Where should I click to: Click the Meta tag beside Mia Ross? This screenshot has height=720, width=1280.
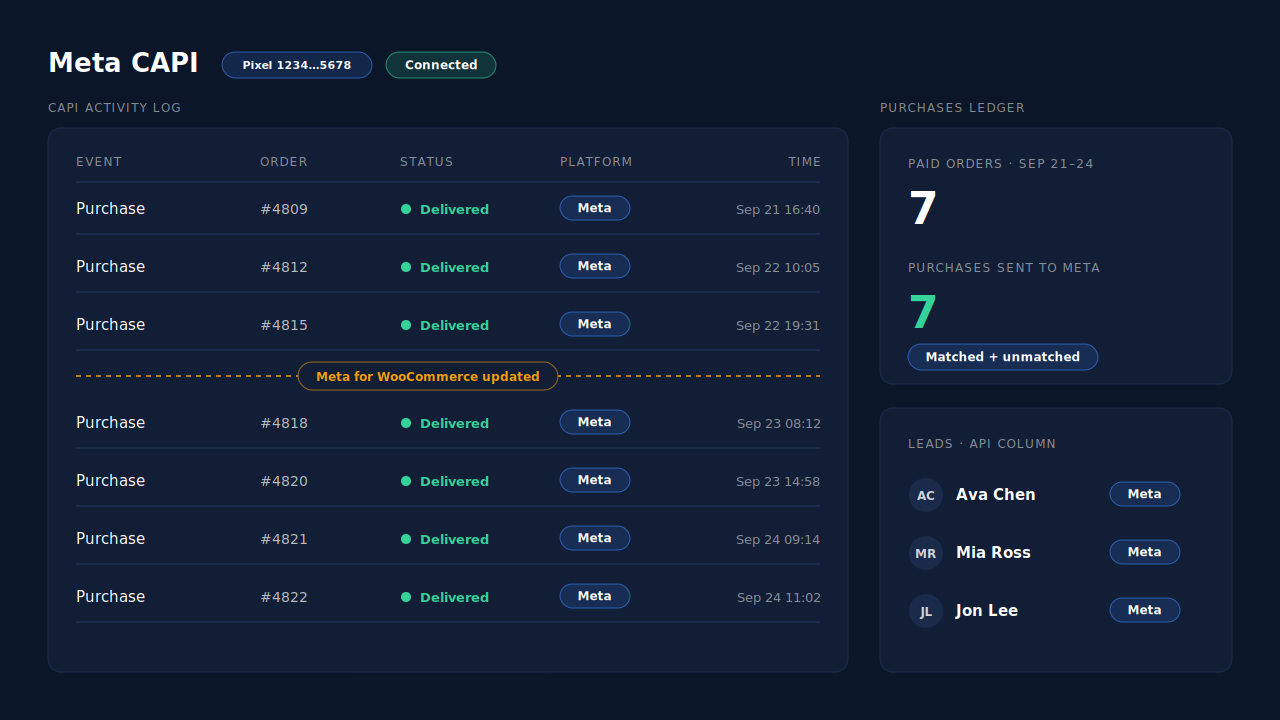tap(1145, 552)
